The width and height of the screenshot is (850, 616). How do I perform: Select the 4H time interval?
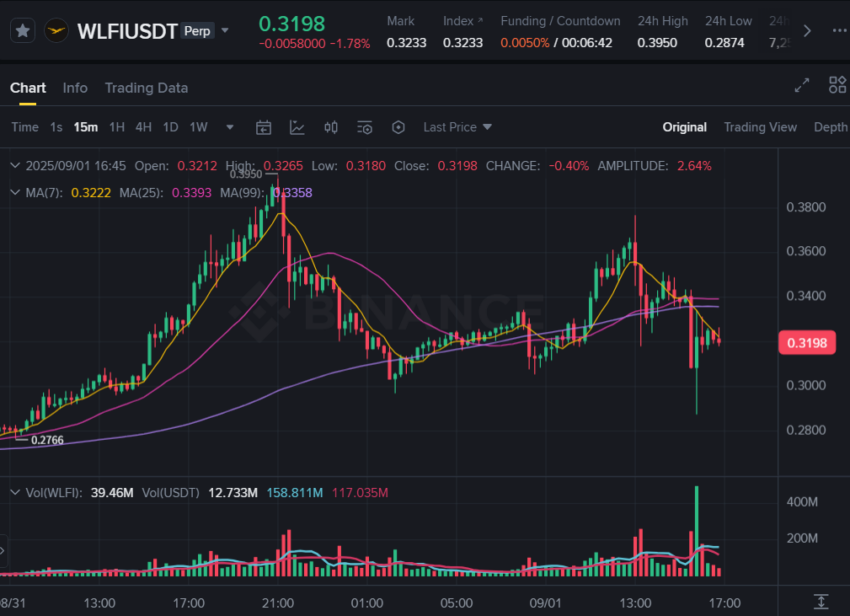143,127
